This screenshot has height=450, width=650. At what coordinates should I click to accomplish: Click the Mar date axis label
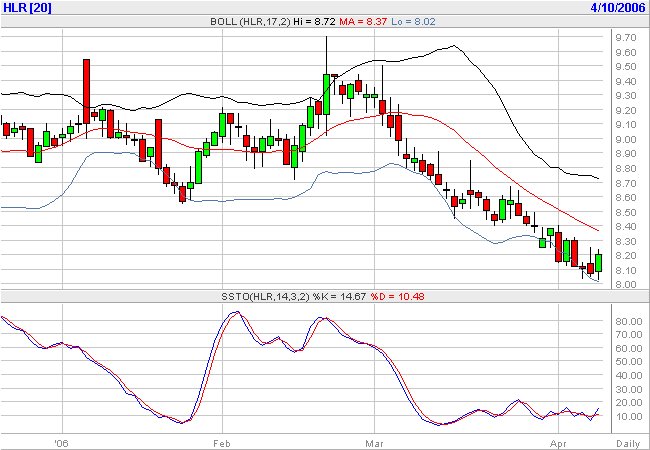tap(374, 444)
